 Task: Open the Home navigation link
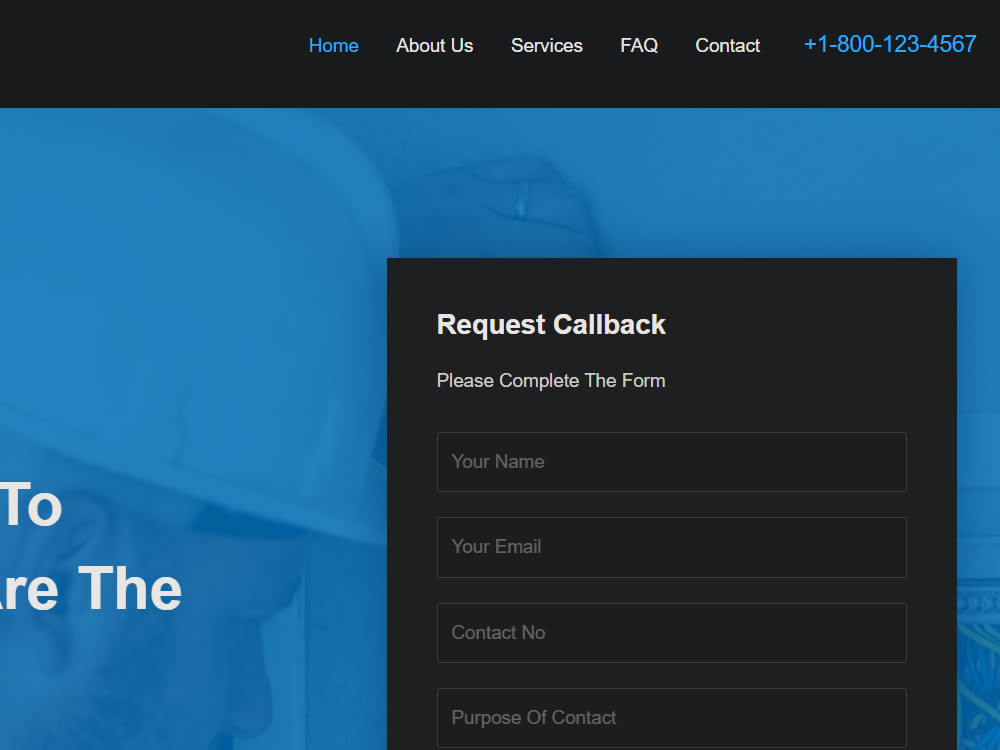(x=333, y=45)
